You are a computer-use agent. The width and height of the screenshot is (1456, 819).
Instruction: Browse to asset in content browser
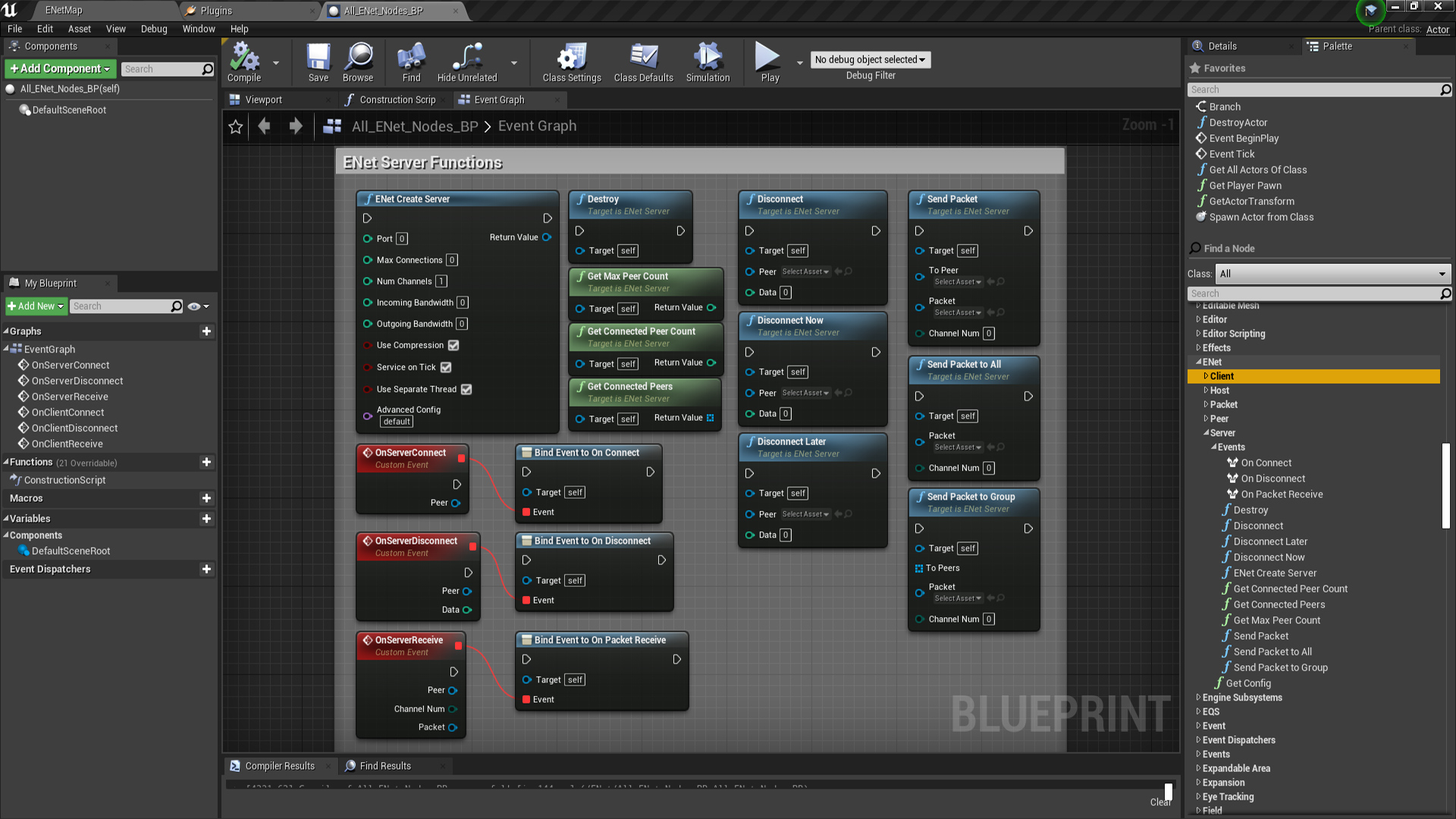coord(358,62)
